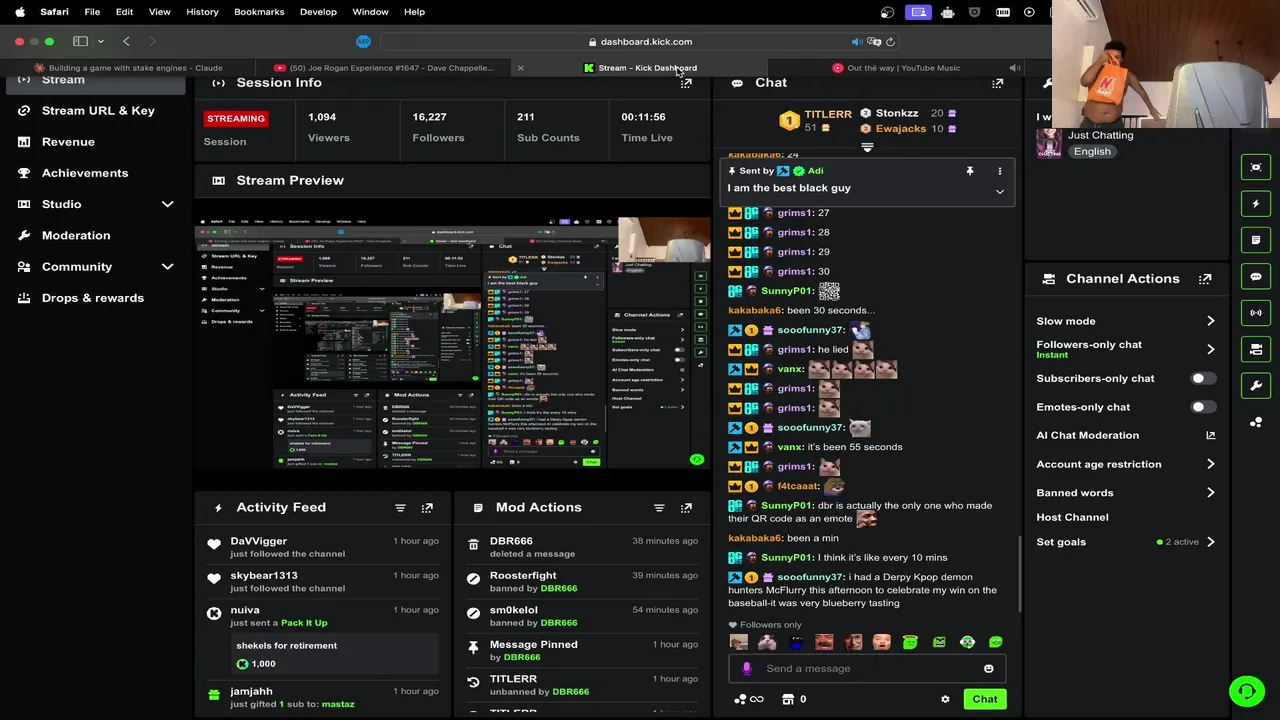Toggle the activity feed lightning widget icon
This screenshot has height=720, width=1280.
[1256, 204]
